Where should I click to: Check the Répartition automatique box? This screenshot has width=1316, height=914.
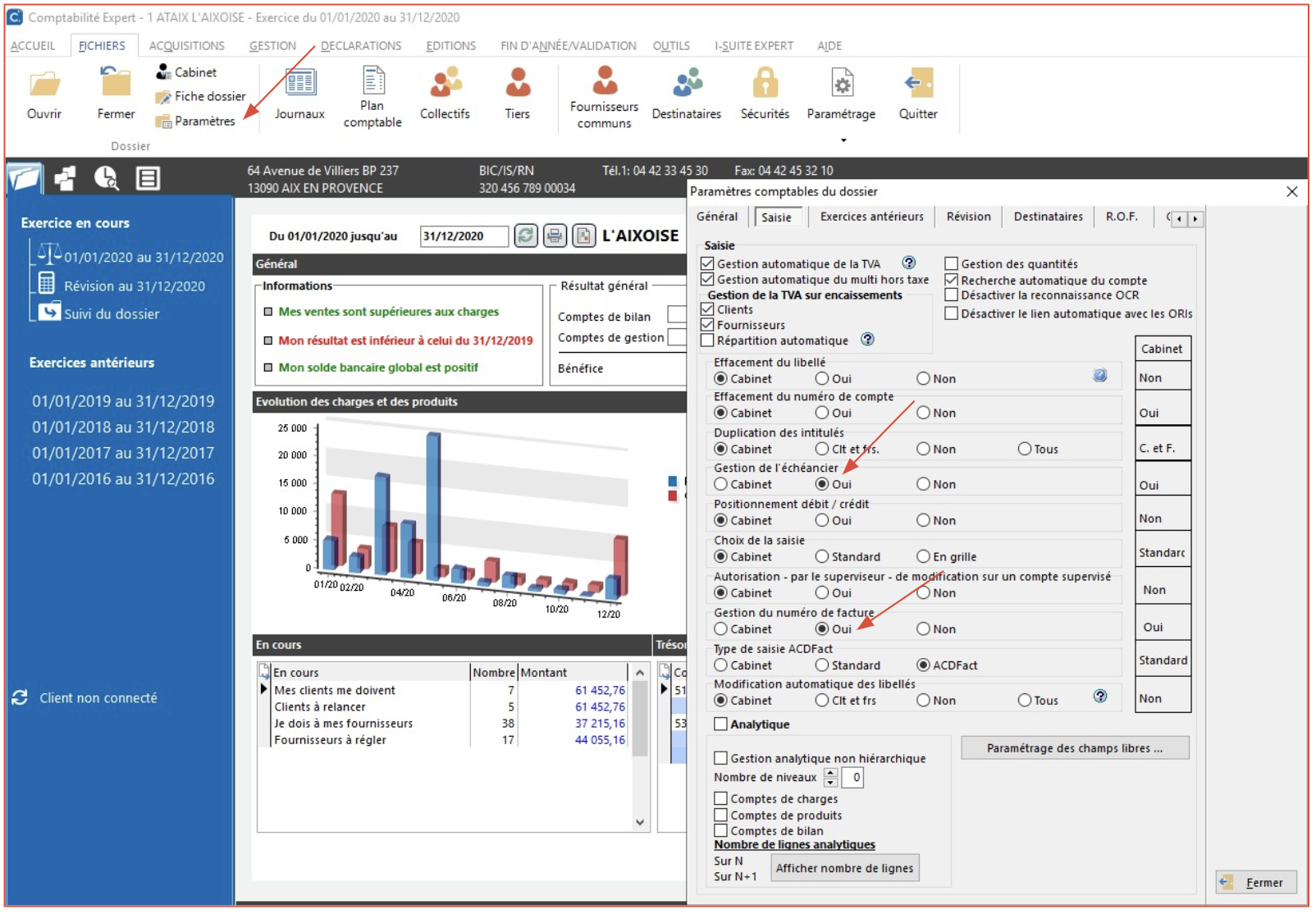point(707,340)
